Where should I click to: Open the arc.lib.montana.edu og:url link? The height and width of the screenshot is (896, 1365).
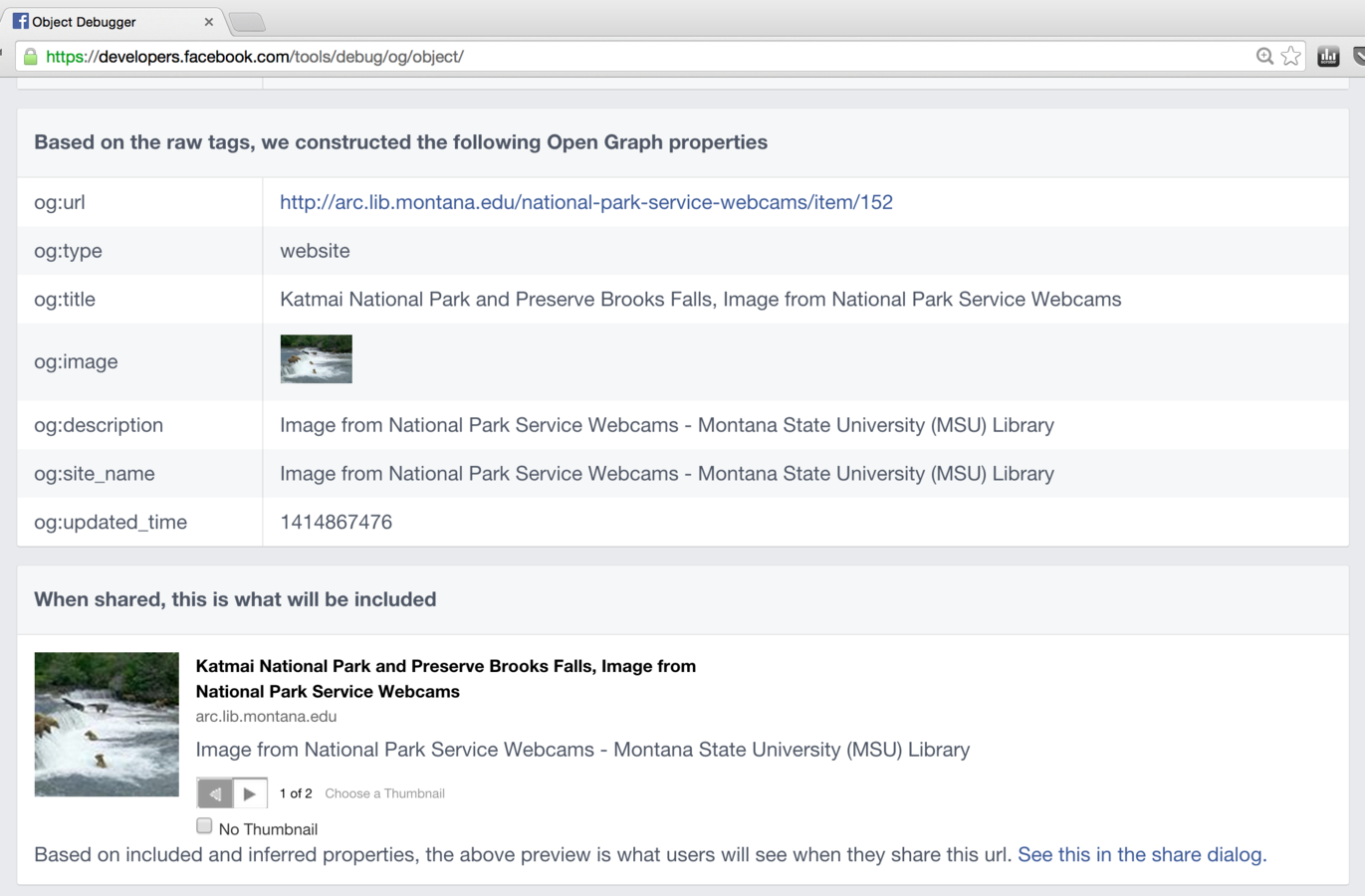pyautogui.click(x=586, y=202)
